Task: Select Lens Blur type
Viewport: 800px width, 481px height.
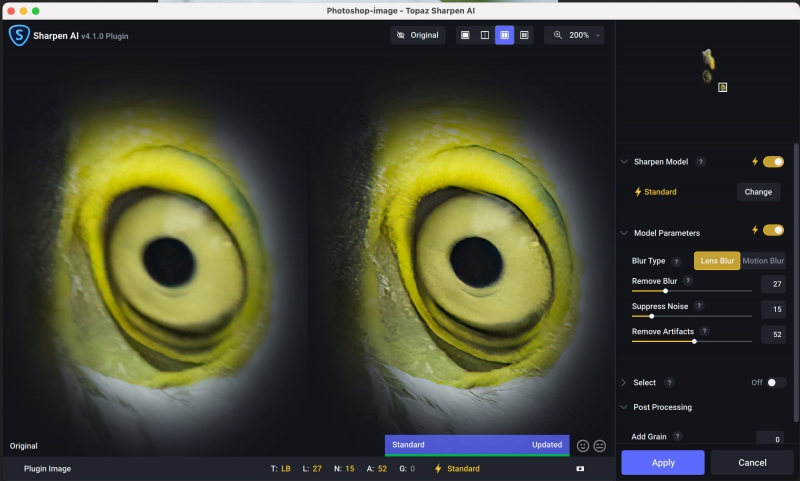Action: pyautogui.click(x=717, y=261)
